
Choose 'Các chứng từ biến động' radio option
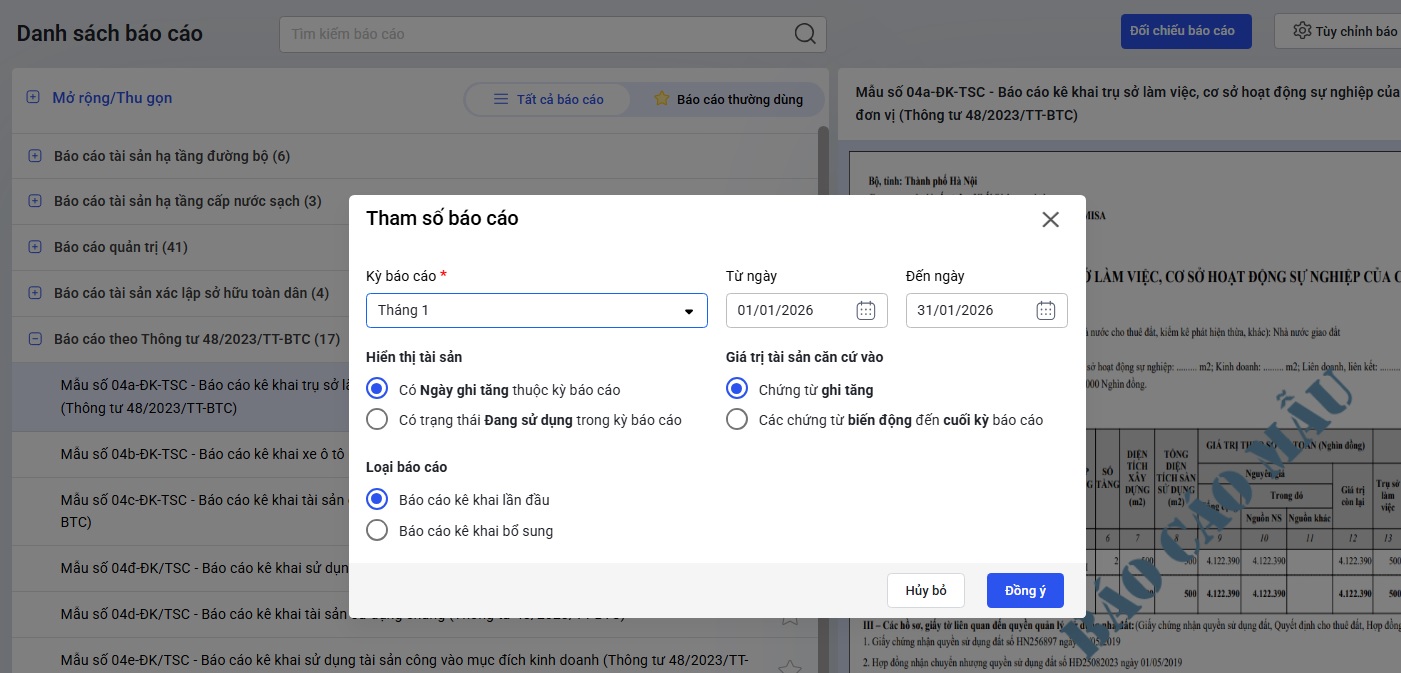[737, 420]
